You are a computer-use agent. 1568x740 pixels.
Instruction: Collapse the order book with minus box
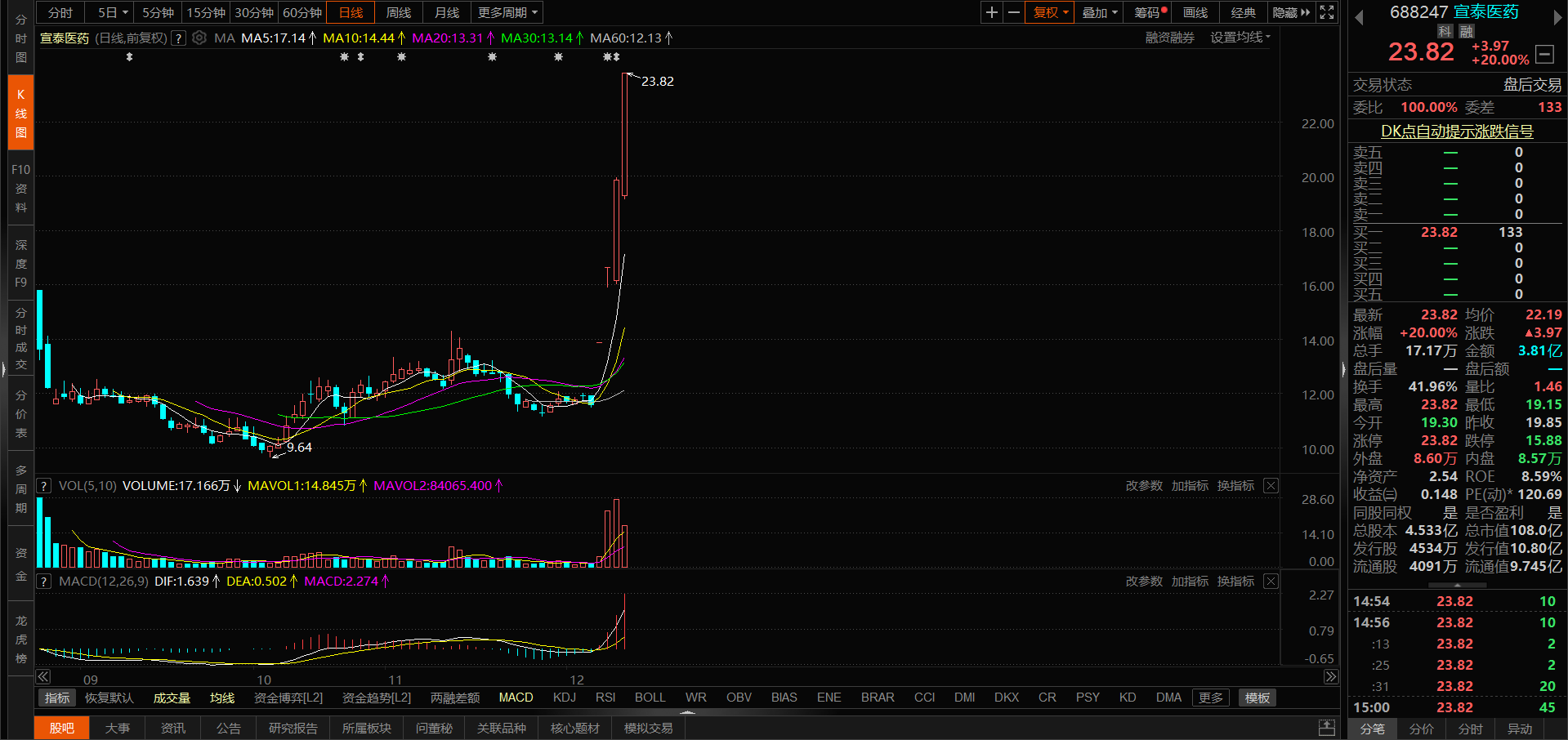coord(1544,54)
